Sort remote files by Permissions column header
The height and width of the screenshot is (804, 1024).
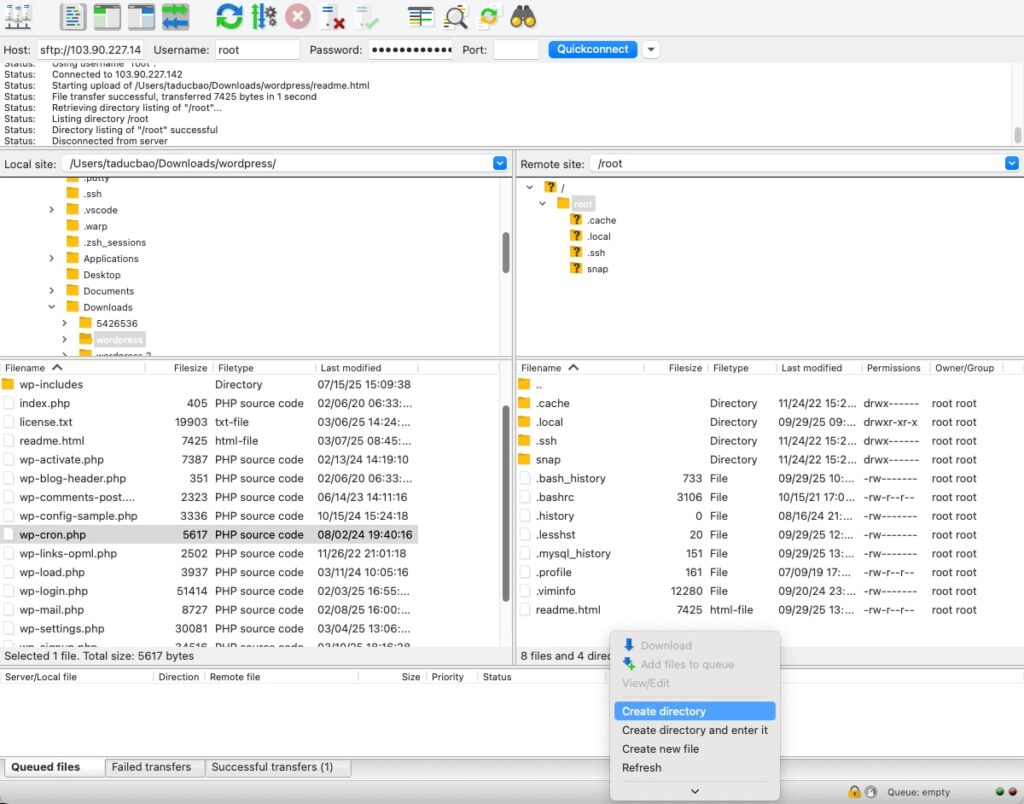click(x=893, y=368)
